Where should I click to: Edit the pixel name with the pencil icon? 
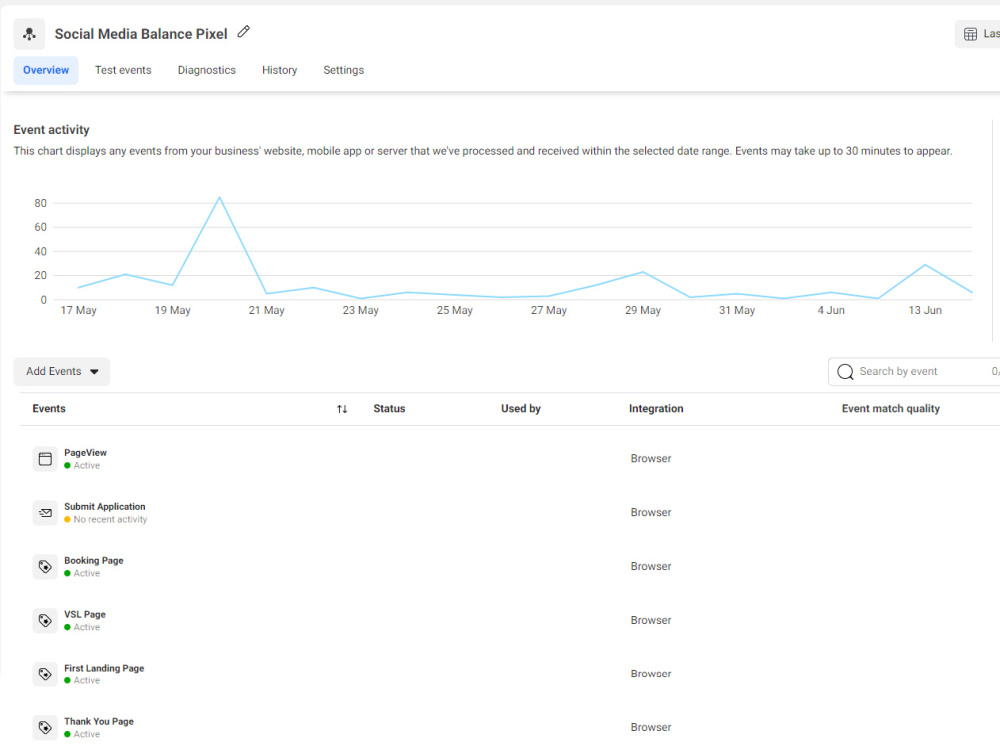(x=244, y=32)
